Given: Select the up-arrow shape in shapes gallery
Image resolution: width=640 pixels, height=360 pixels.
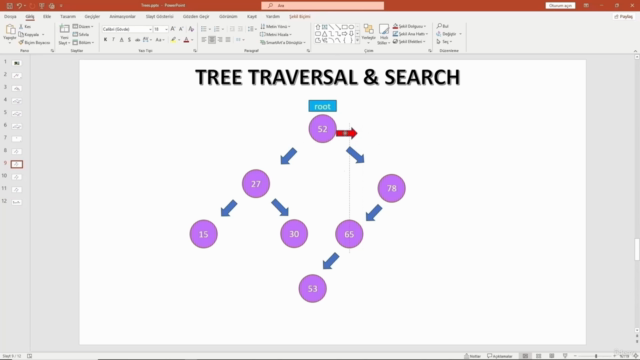Looking at the screenshot, I should [318, 27].
